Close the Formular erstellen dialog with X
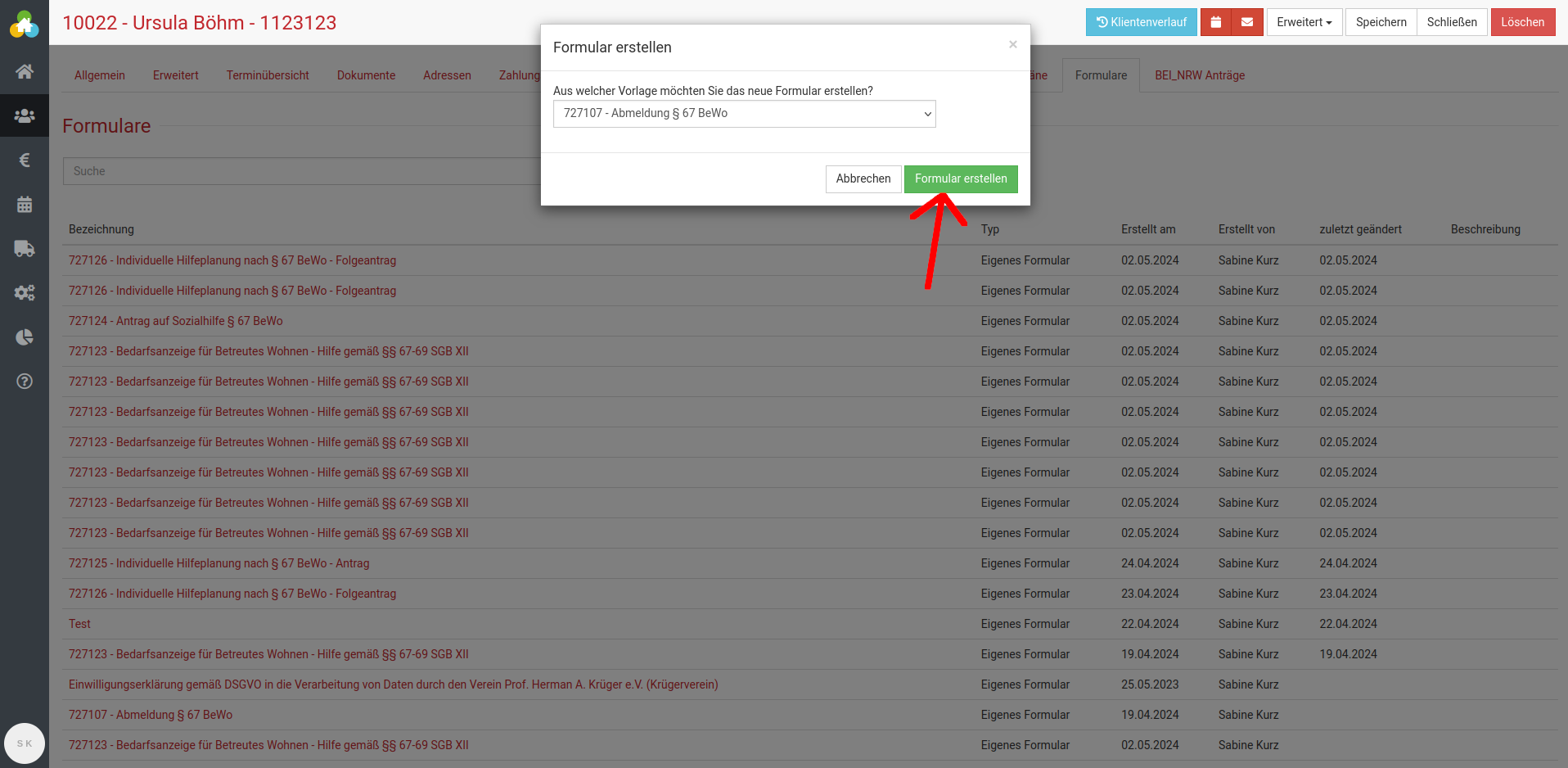1568x768 pixels. pos(1012,45)
